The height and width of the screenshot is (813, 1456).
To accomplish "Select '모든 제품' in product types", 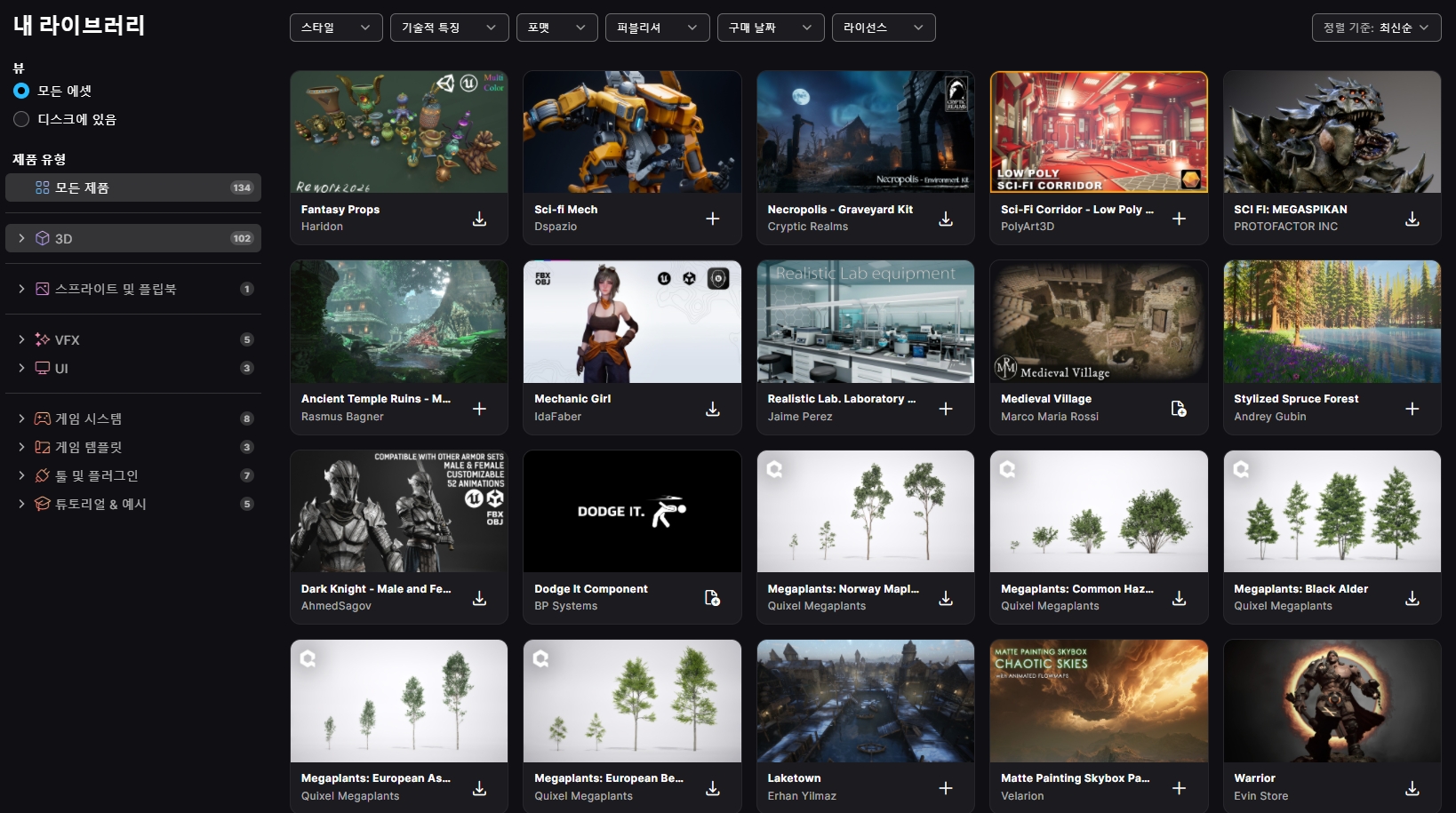I will point(133,187).
